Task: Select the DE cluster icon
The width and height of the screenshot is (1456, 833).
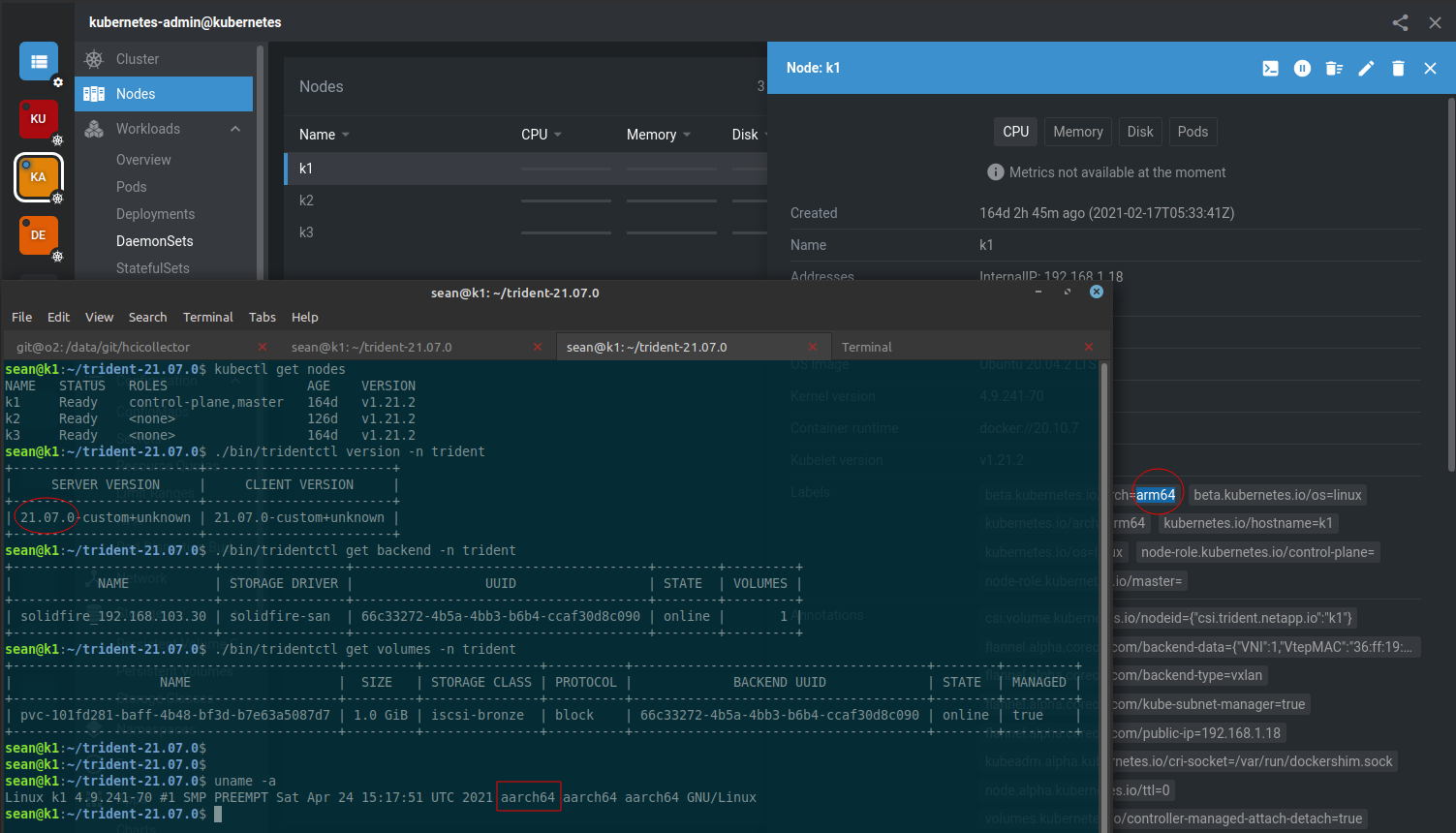Action: click(39, 235)
